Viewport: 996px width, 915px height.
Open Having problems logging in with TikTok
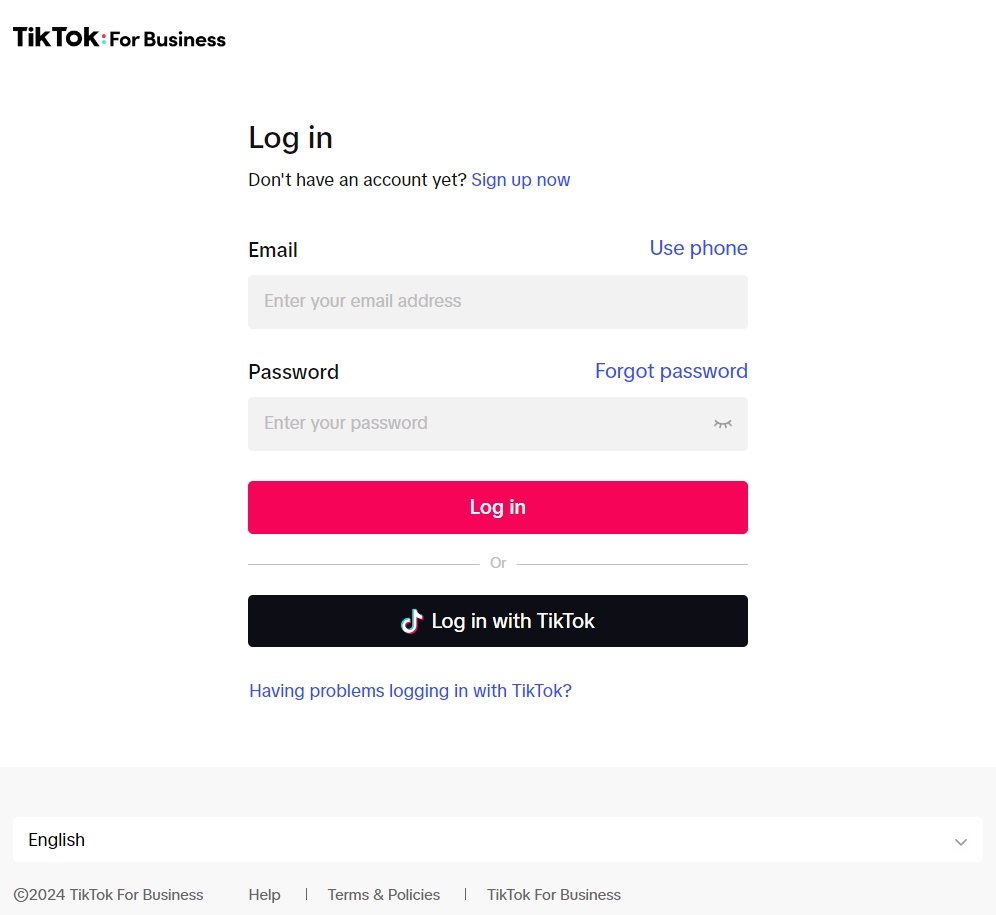click(410, 691)
